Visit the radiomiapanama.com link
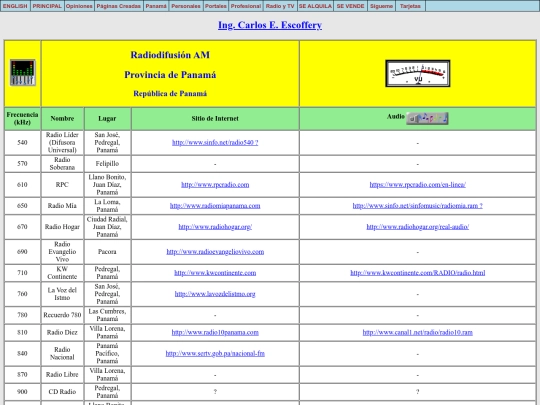 215,206
